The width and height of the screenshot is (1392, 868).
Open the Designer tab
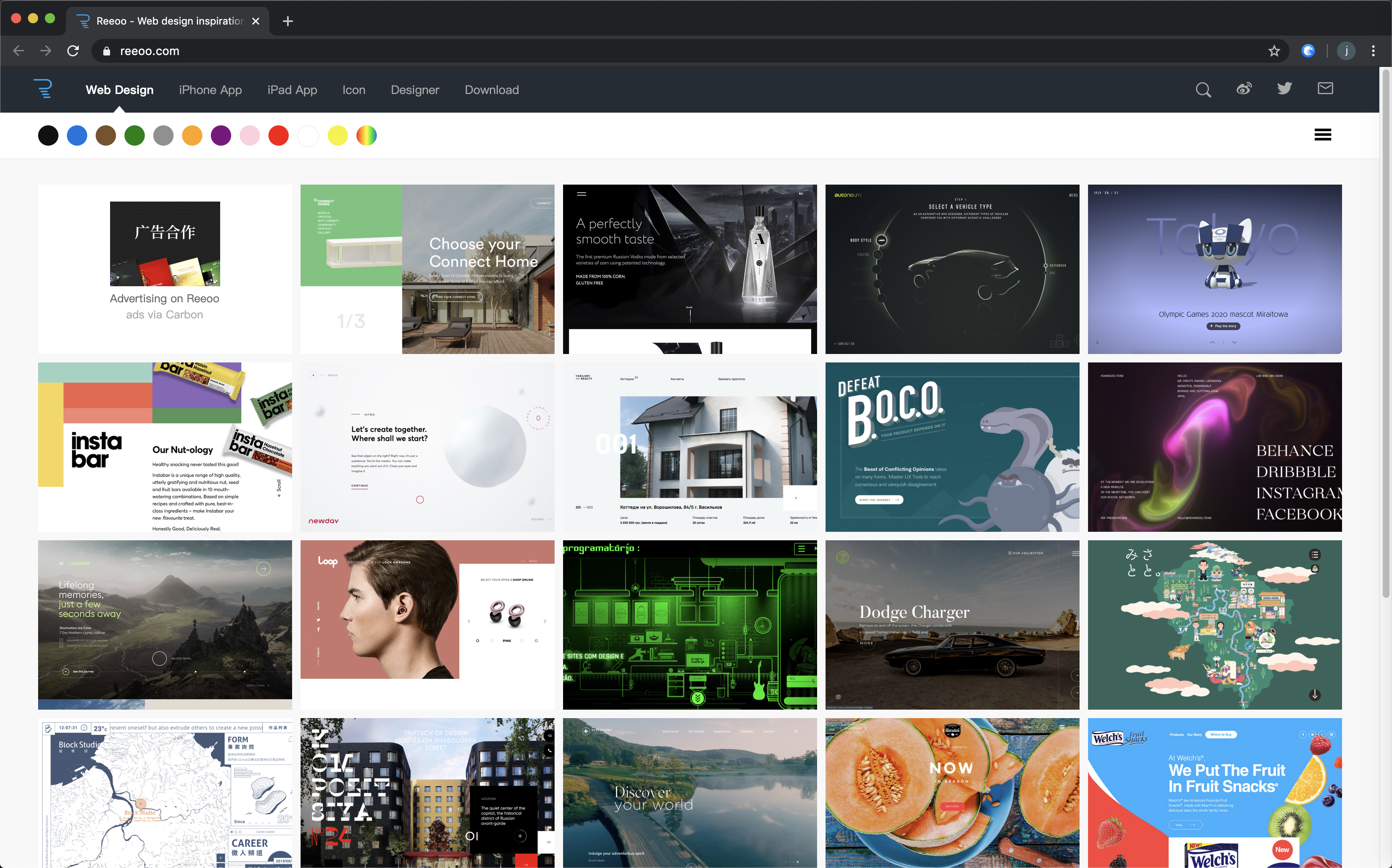click(x=414, y=90)
